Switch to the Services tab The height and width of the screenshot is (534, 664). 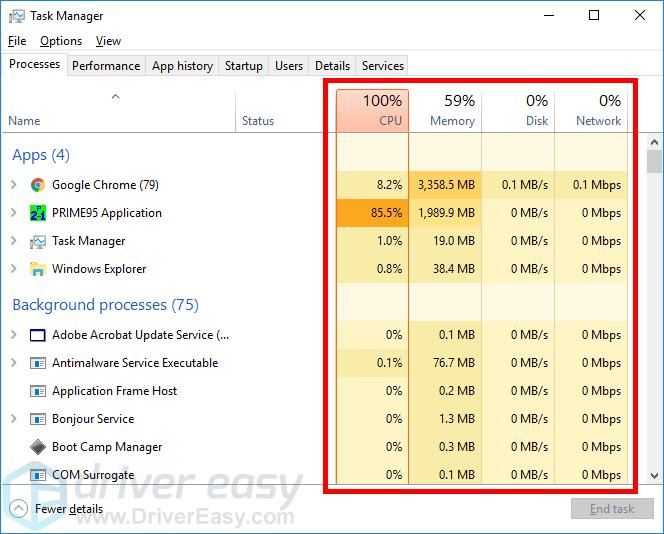(383, 66)
